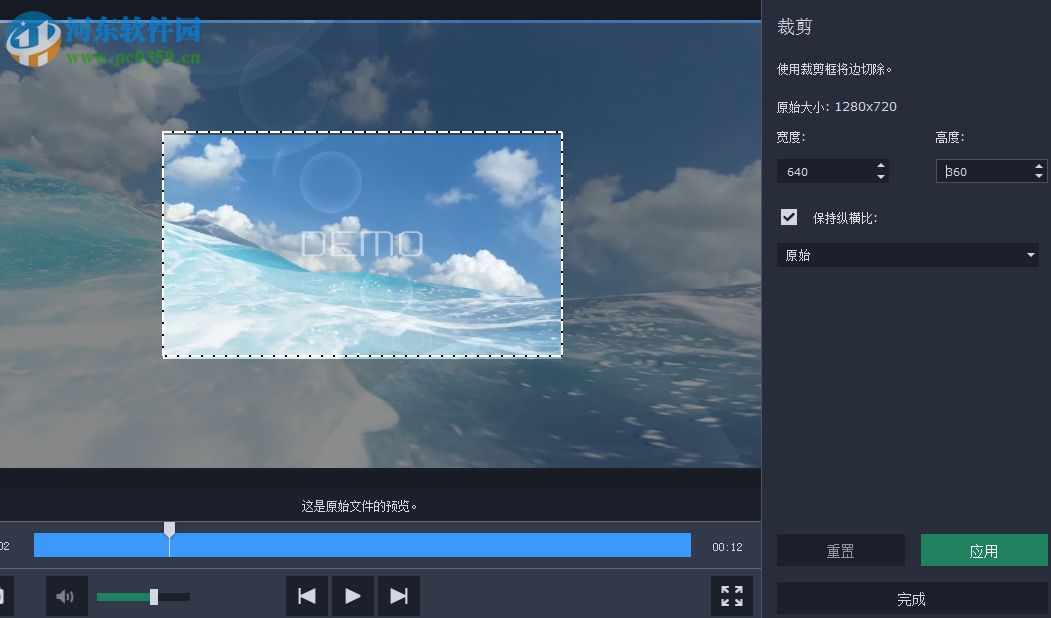
Task: Click the playhead marker on the timeline
Action: [x=170, y=531]
